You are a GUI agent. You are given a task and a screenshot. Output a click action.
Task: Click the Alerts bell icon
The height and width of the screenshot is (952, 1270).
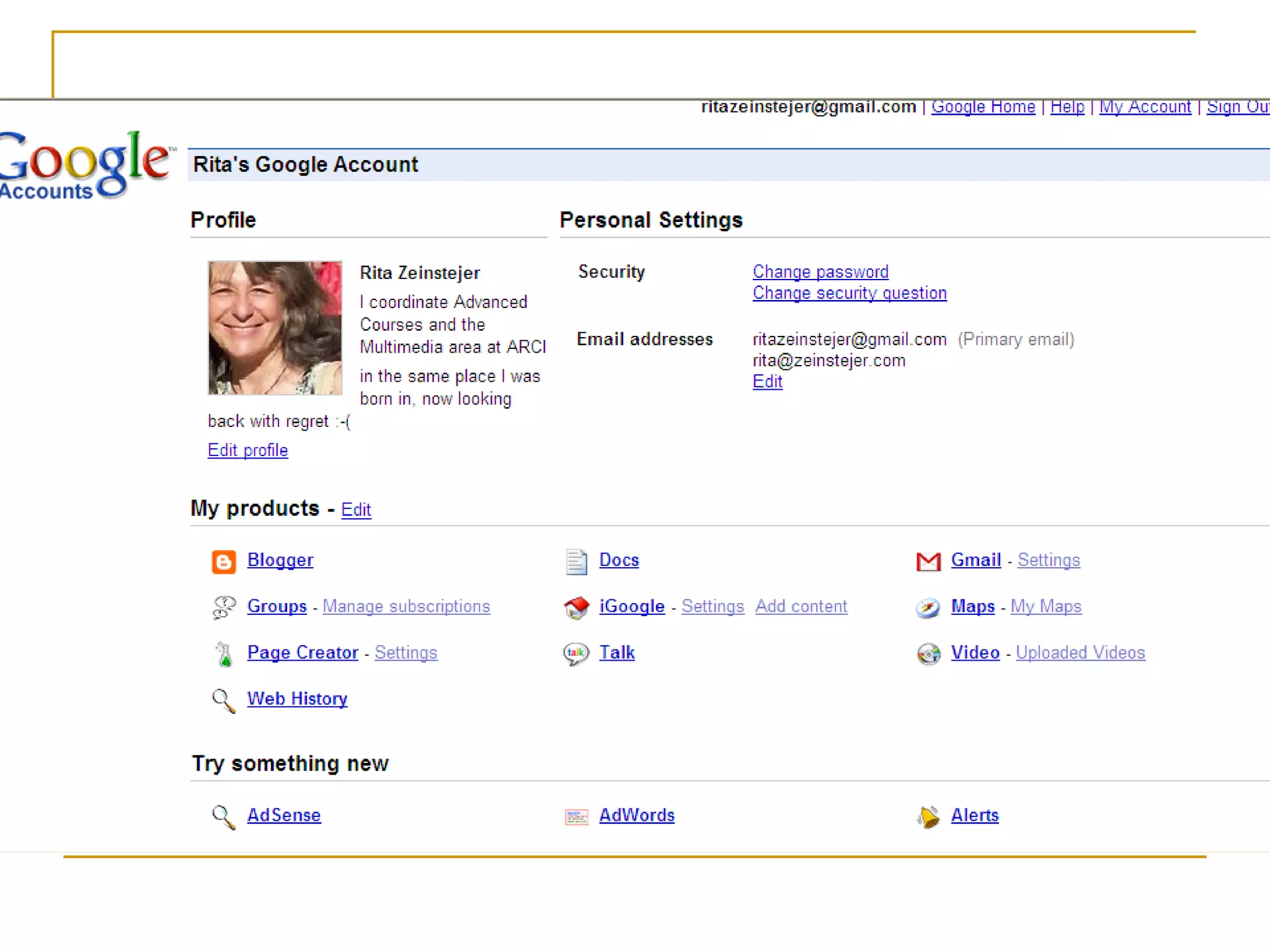(x=928, y=816)
